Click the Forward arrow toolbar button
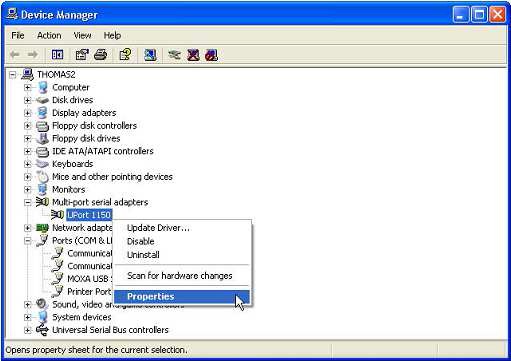This screenshot has height=361, width=511. pyautogui.click(x=32, y=54)
